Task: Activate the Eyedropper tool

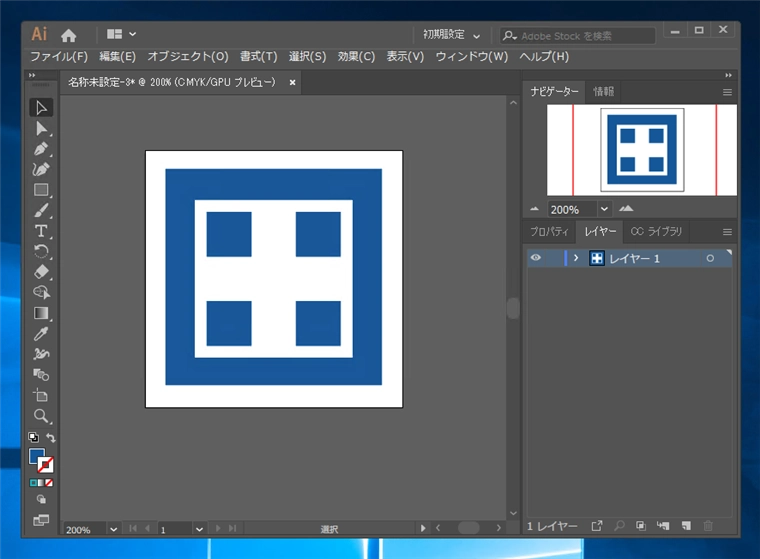Action: (41, 334)
